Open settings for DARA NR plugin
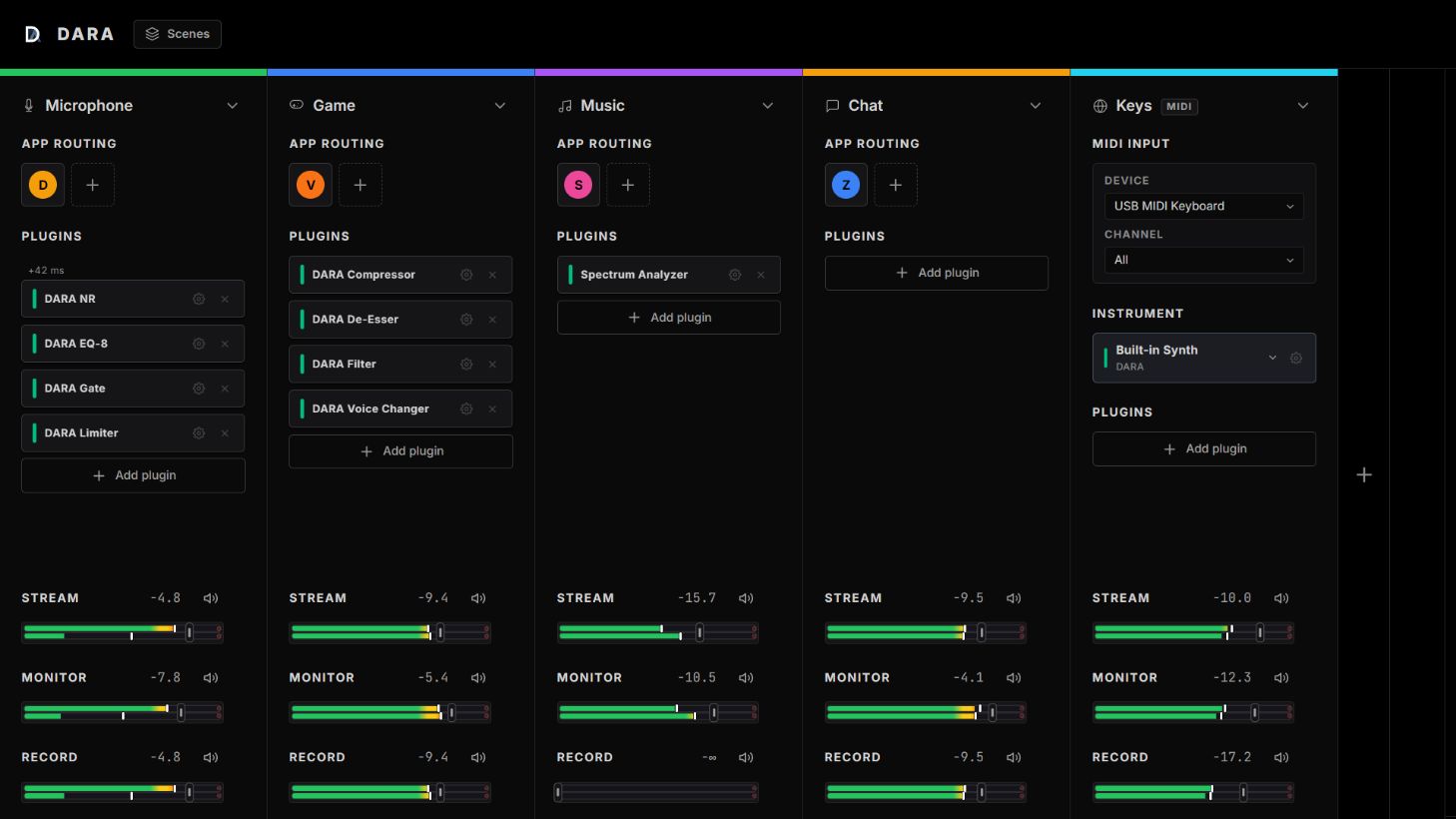The height and width of the screenshot is (819, 1456). pos(199,299)
